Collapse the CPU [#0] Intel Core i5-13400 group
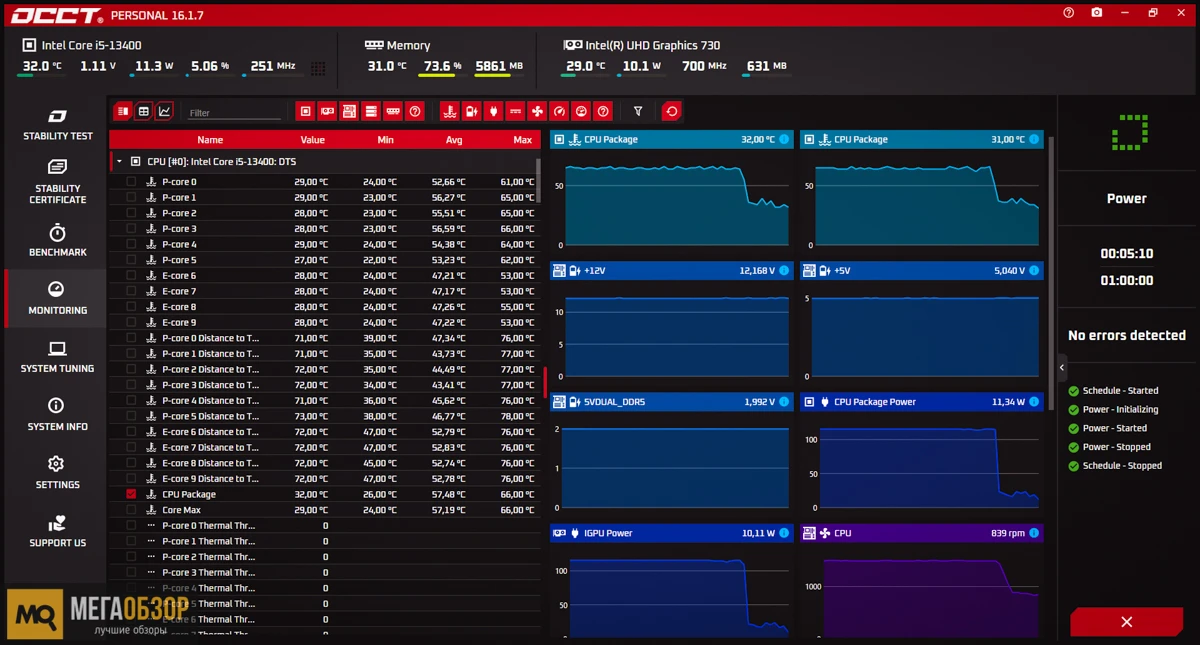 (119, 161)
